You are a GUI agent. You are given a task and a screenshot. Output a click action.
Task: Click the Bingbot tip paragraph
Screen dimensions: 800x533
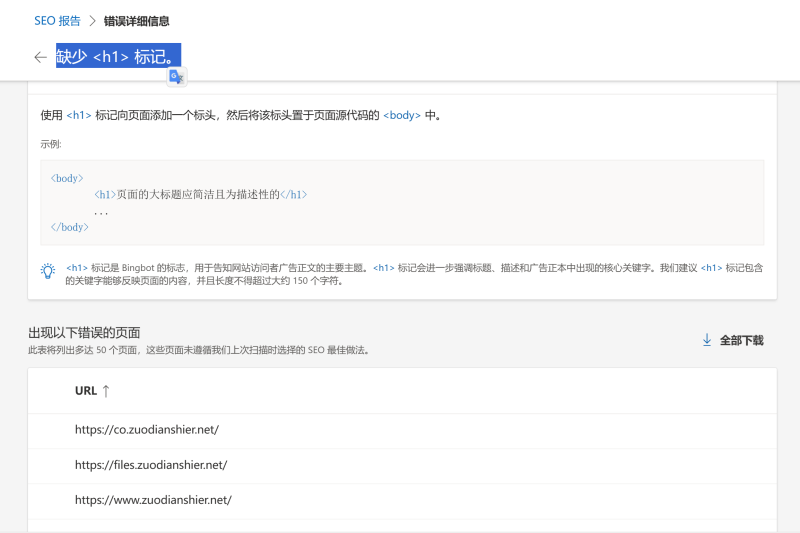(414, 274)
